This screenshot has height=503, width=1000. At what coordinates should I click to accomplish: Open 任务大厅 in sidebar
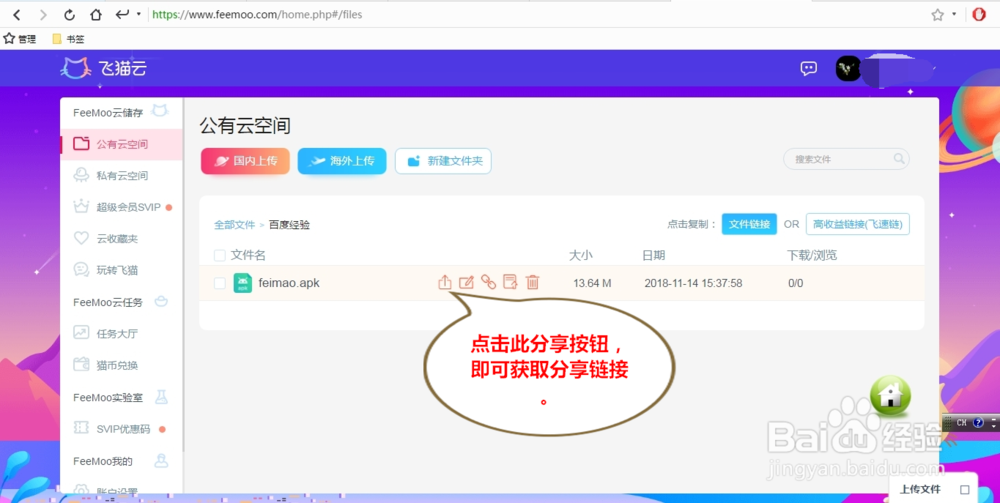pyautogui.click(x=121, y=333)
